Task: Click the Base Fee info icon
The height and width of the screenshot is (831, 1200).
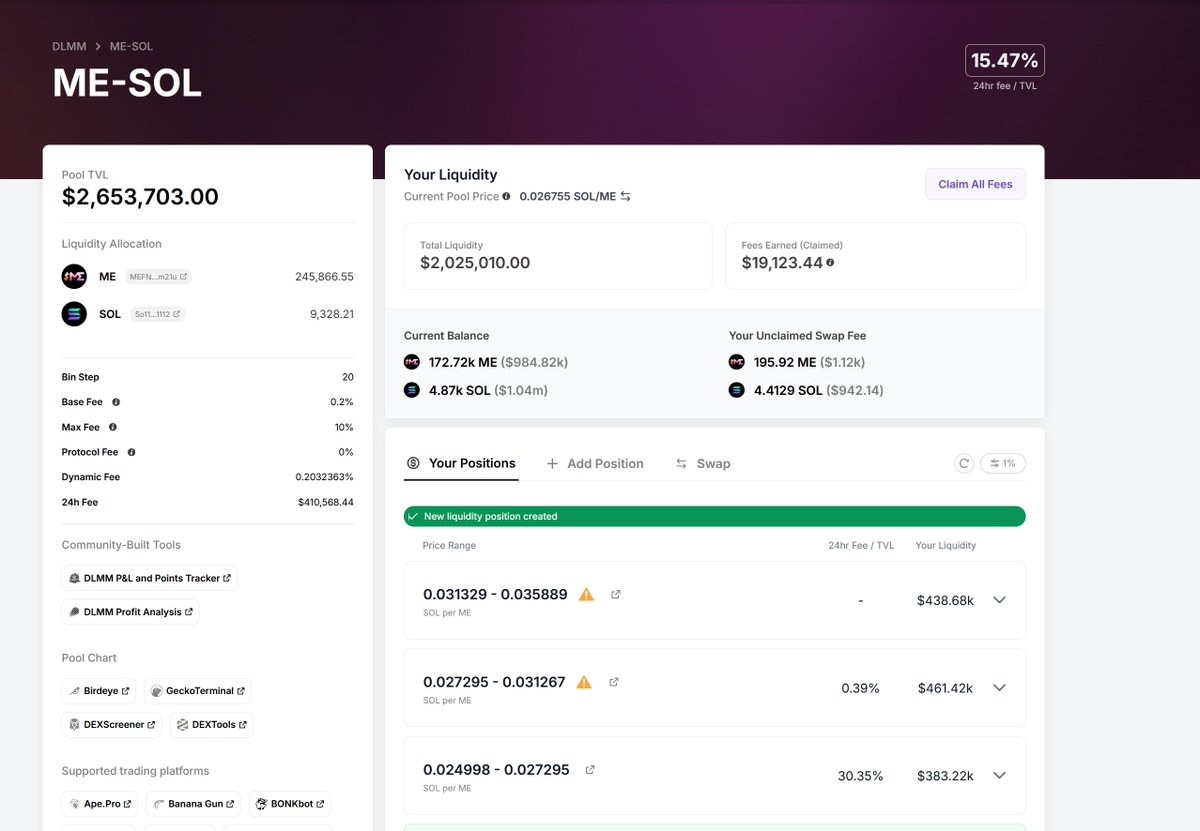Action: pos(116,402)
